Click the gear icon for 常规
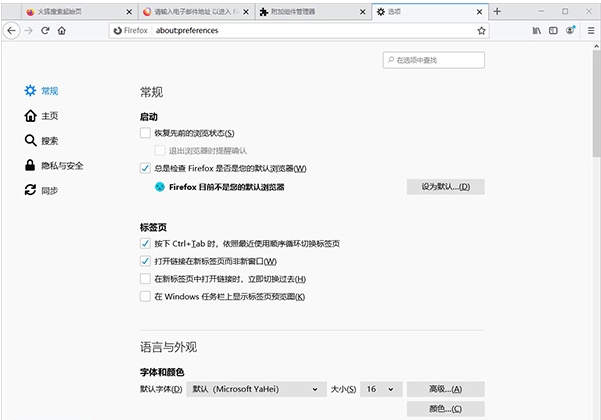 coord(30,90)
